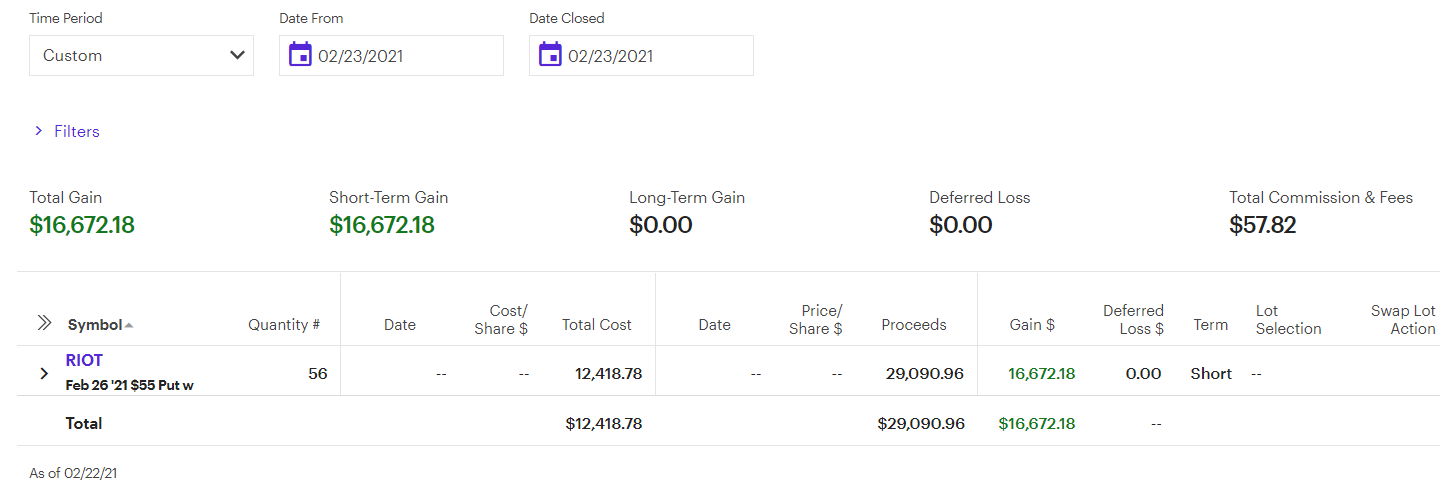Expand the Filters section

[x=67, y=131]
